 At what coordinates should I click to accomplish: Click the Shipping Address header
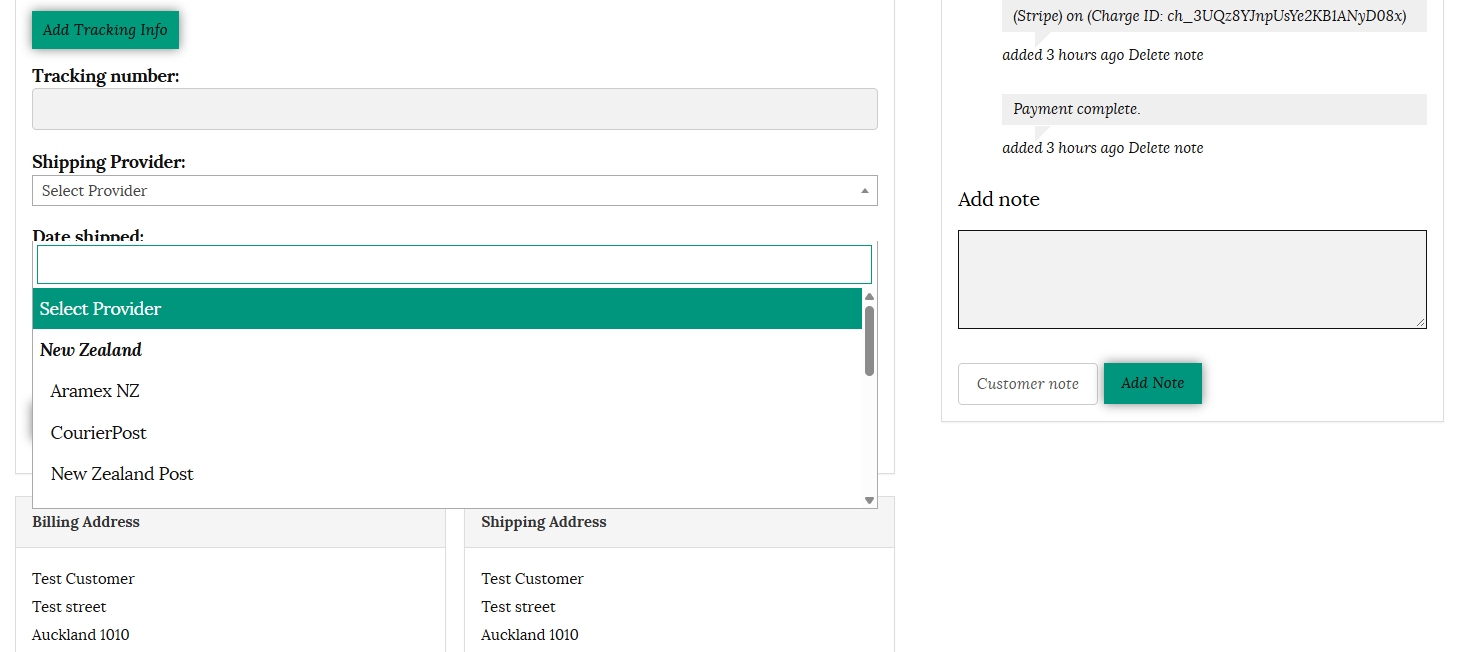[x=544, y=522]
